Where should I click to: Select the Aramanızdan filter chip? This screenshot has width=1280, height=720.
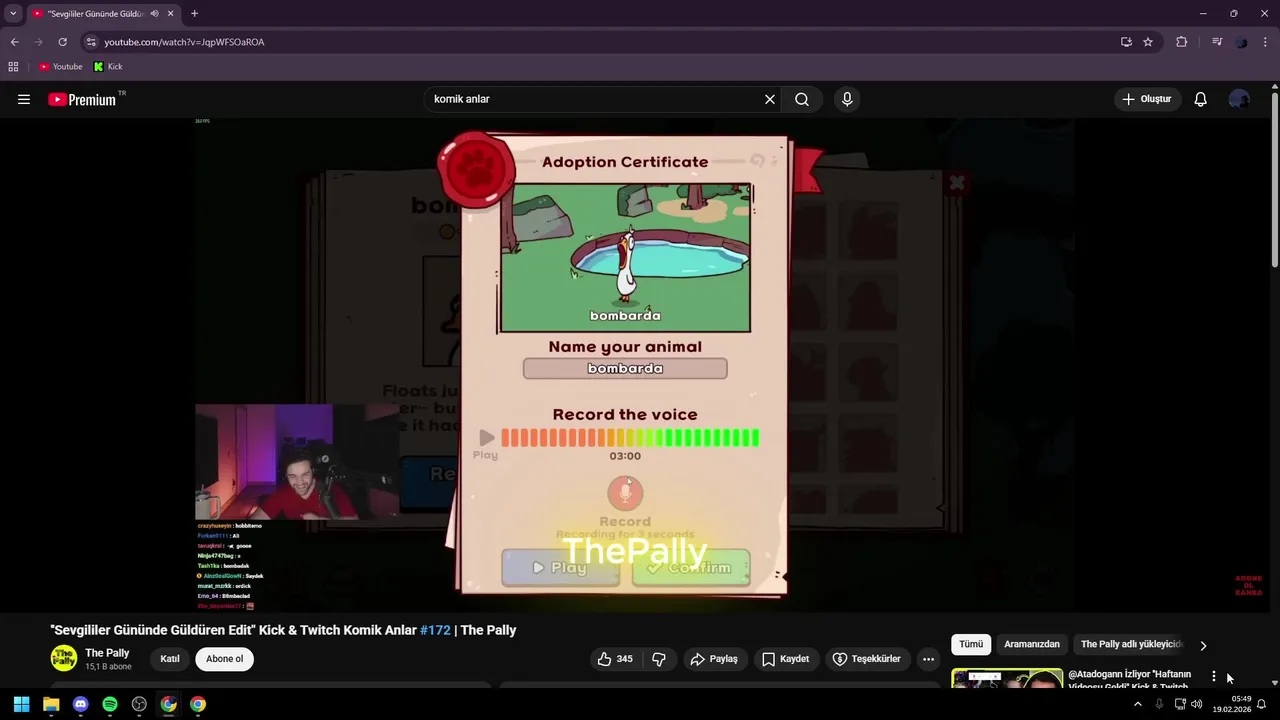click(1031, 644)
